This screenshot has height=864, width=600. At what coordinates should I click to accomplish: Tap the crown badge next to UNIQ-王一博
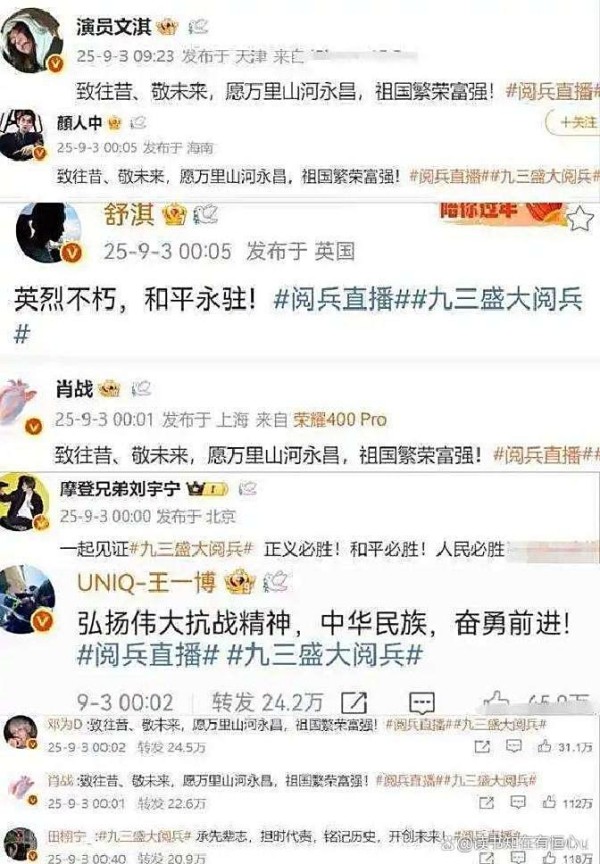coord(240,582)
